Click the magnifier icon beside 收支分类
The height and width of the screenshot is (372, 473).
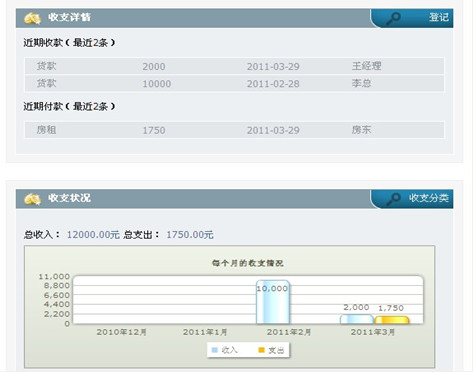coord(393,199)
